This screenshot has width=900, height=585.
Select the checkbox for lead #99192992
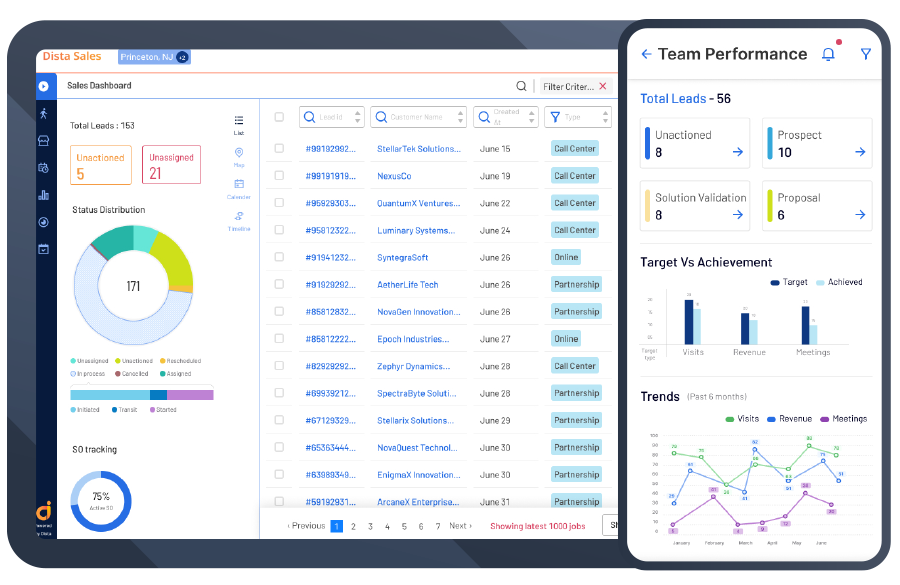pos(278,148)
